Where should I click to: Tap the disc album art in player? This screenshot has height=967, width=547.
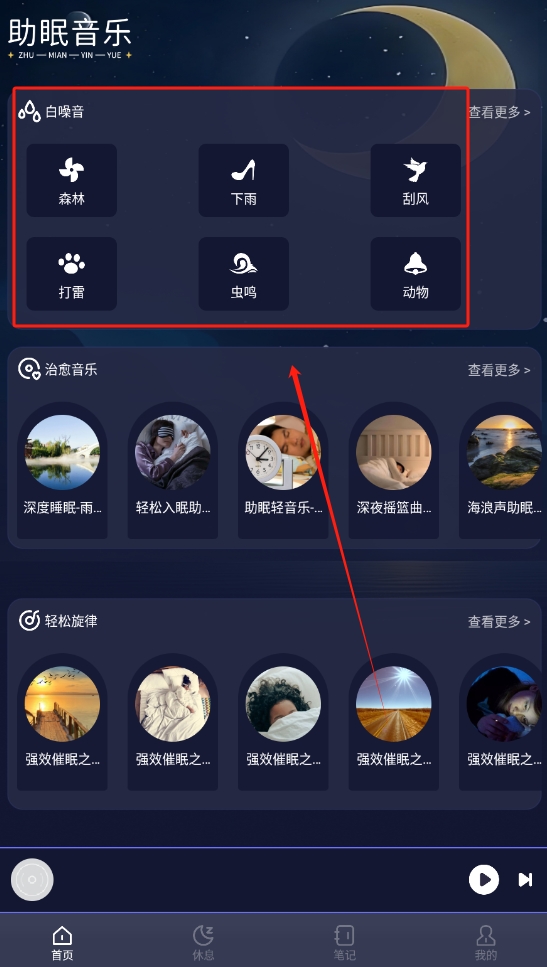tap(32, 880)
